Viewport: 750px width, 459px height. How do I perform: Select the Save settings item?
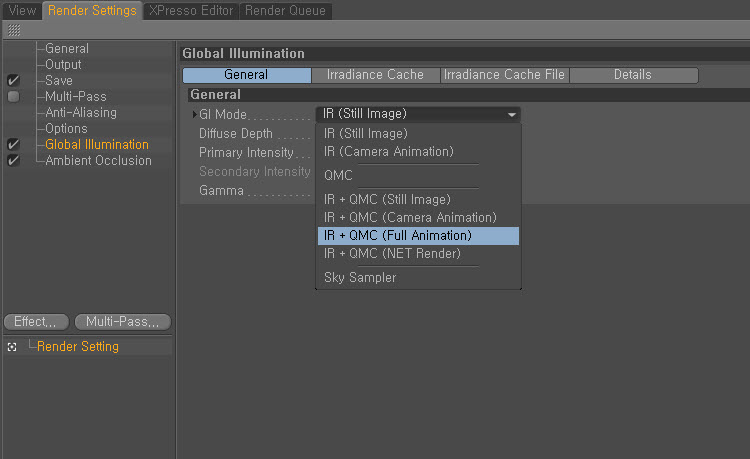59,80
